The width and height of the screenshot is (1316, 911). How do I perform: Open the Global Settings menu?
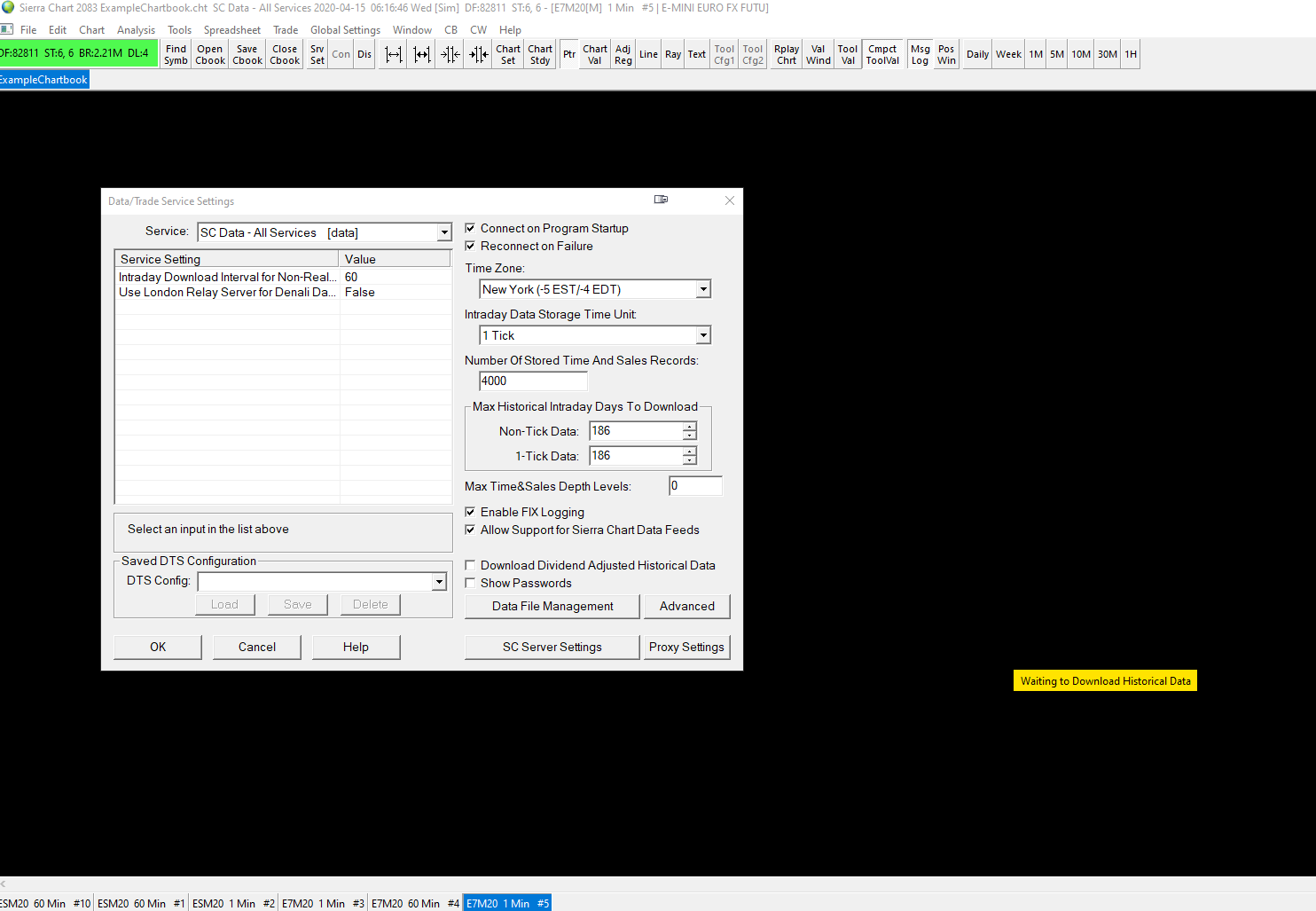pyautogui.click(x=345, y=30)
